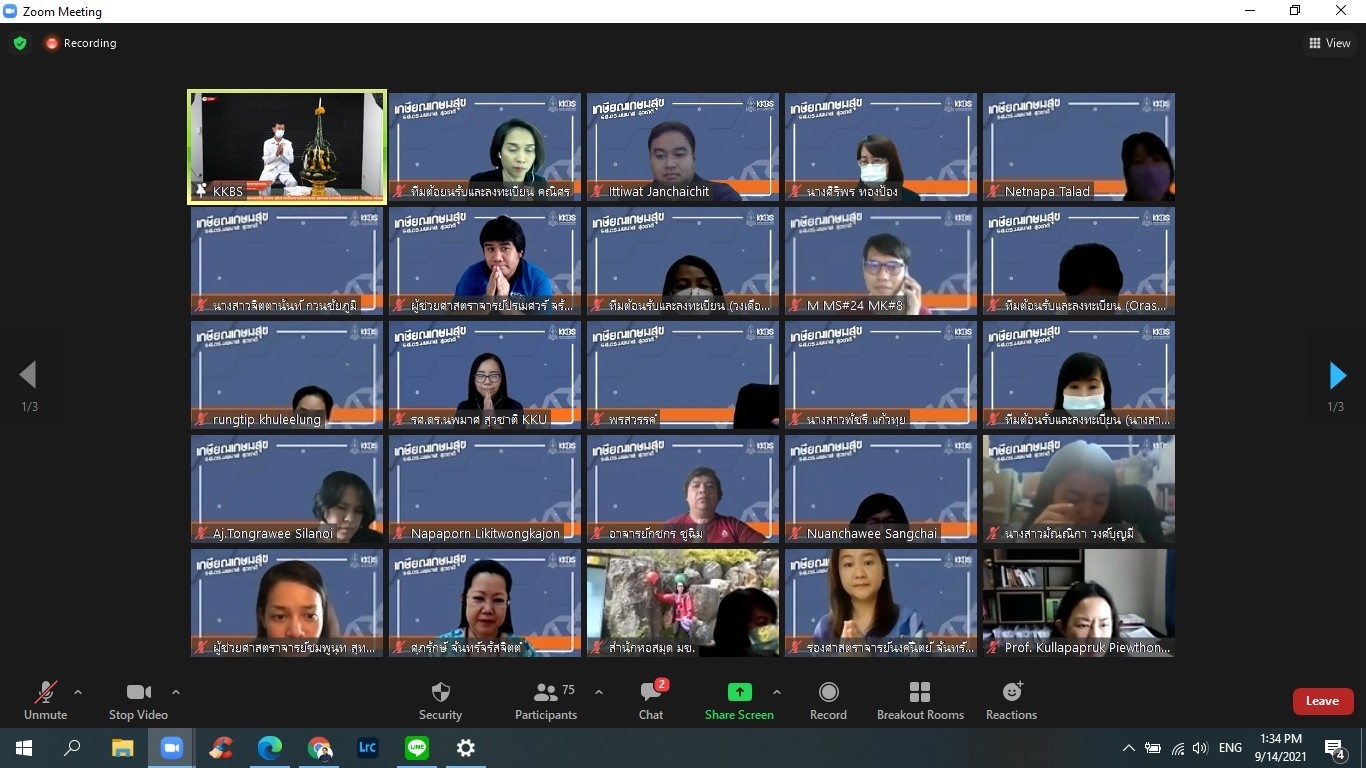This screenshot has width=1366, height=768.
Task: Stop Video camera toggle
Action: point(138,700)
